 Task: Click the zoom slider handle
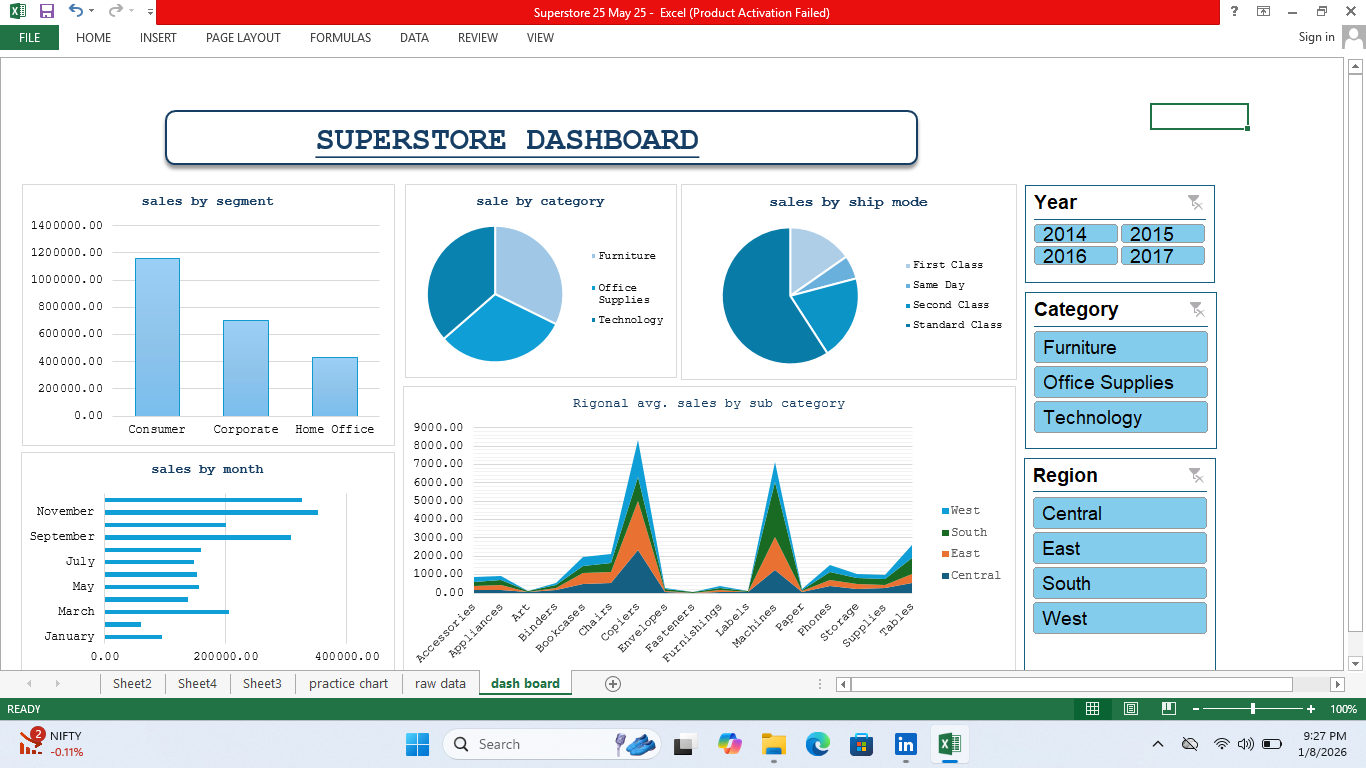(x=1253, y=709)
